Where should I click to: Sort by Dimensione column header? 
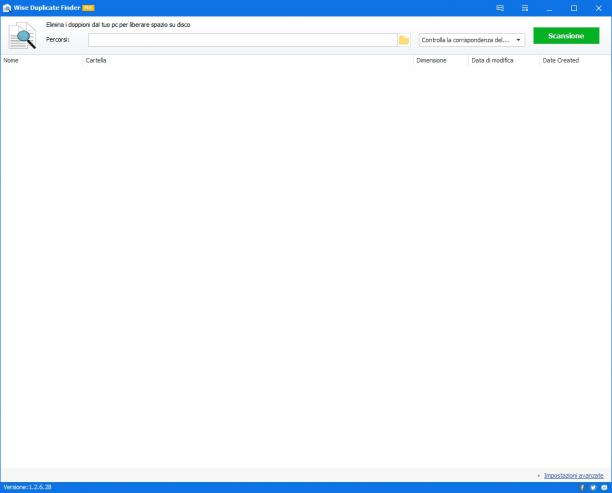pyautogui.click(x=431, y=61)
